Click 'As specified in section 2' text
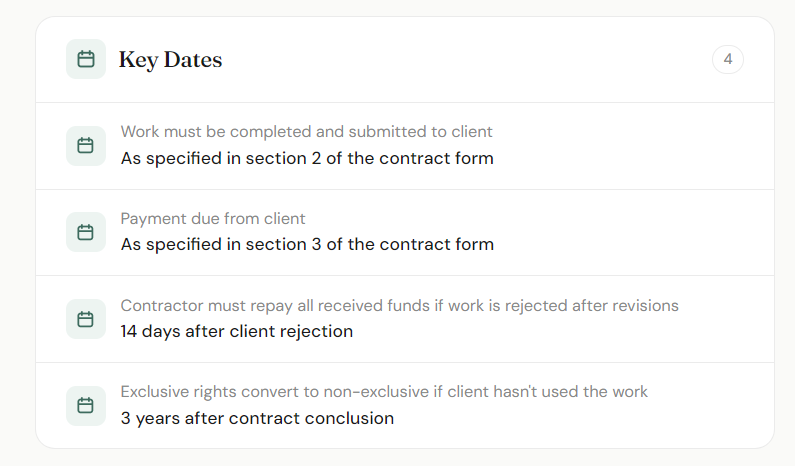This screenshot has width=795, height=466. tap(306, 158)
